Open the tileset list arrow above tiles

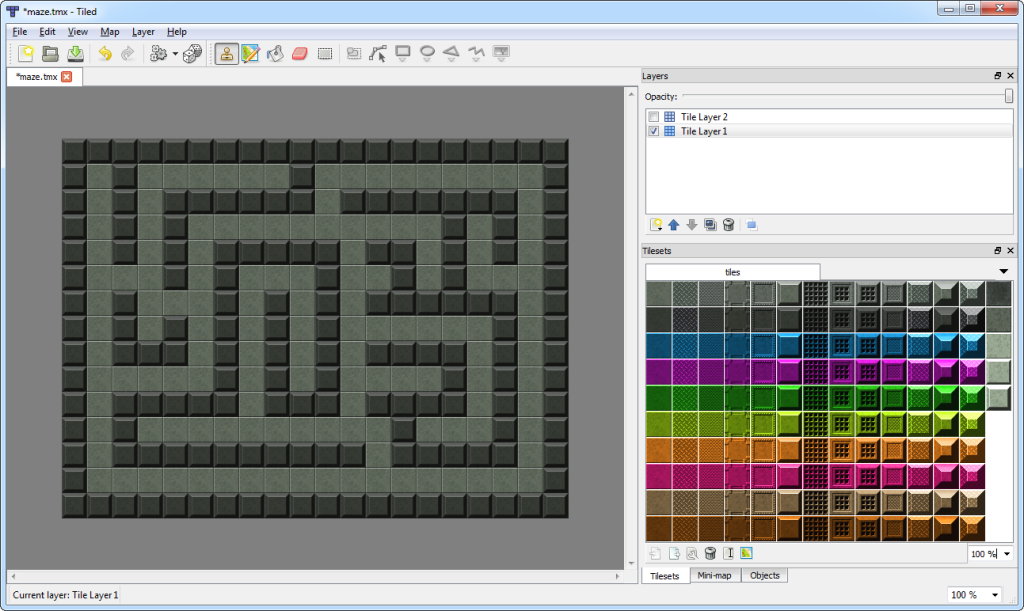coord(1003,271)
